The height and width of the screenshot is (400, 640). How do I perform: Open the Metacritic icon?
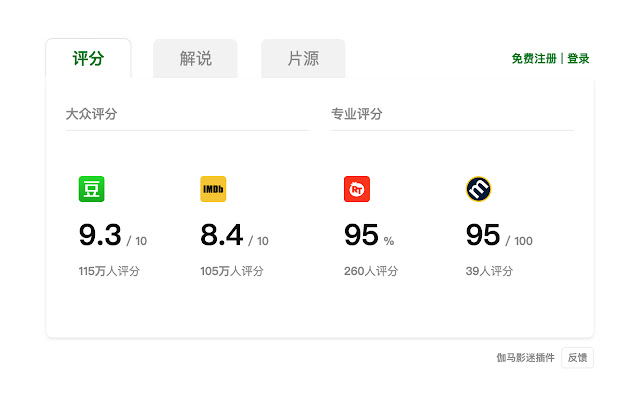point(478,189)
